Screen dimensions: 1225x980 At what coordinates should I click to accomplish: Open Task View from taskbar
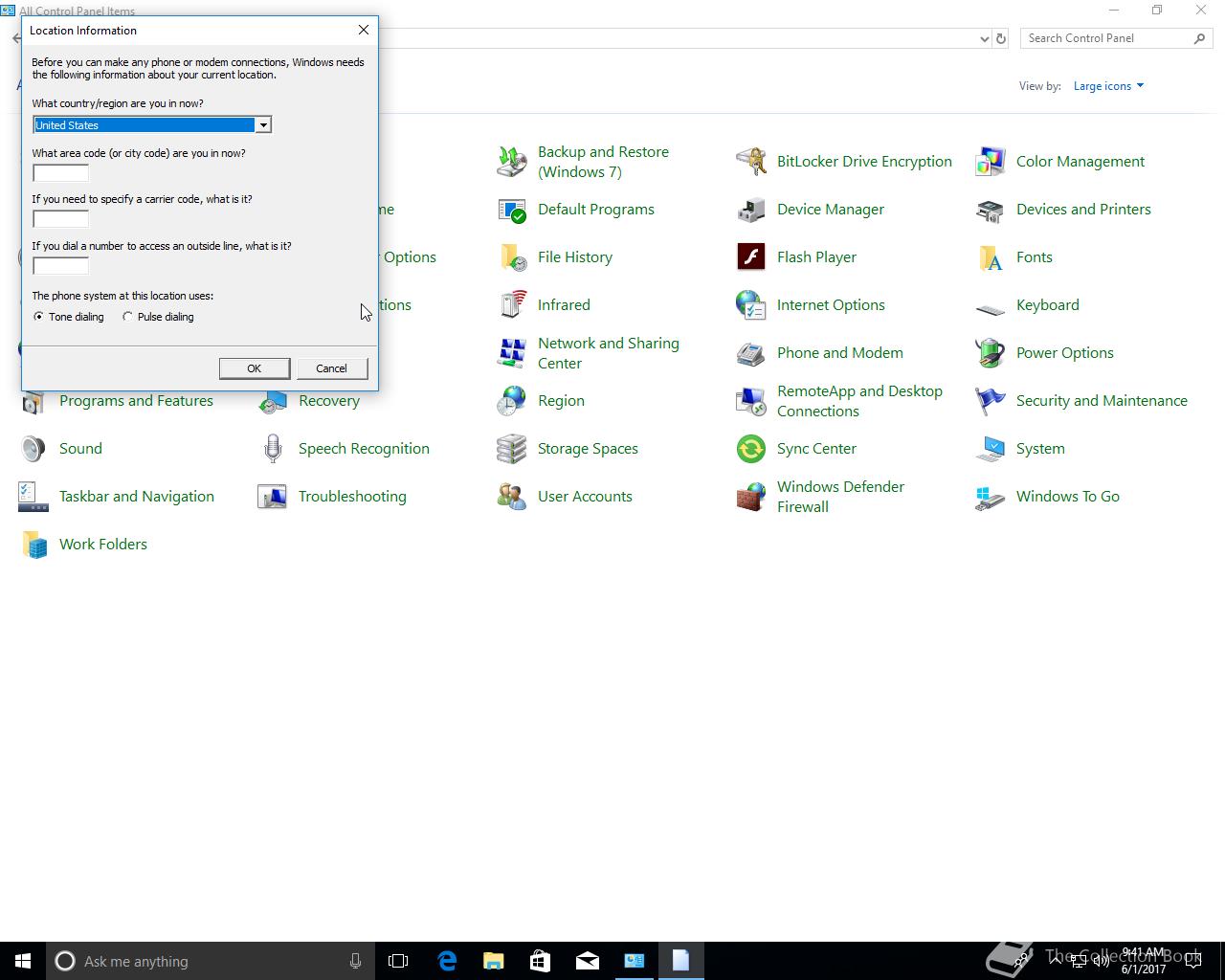pyautogui.click(x=398, y=961)
